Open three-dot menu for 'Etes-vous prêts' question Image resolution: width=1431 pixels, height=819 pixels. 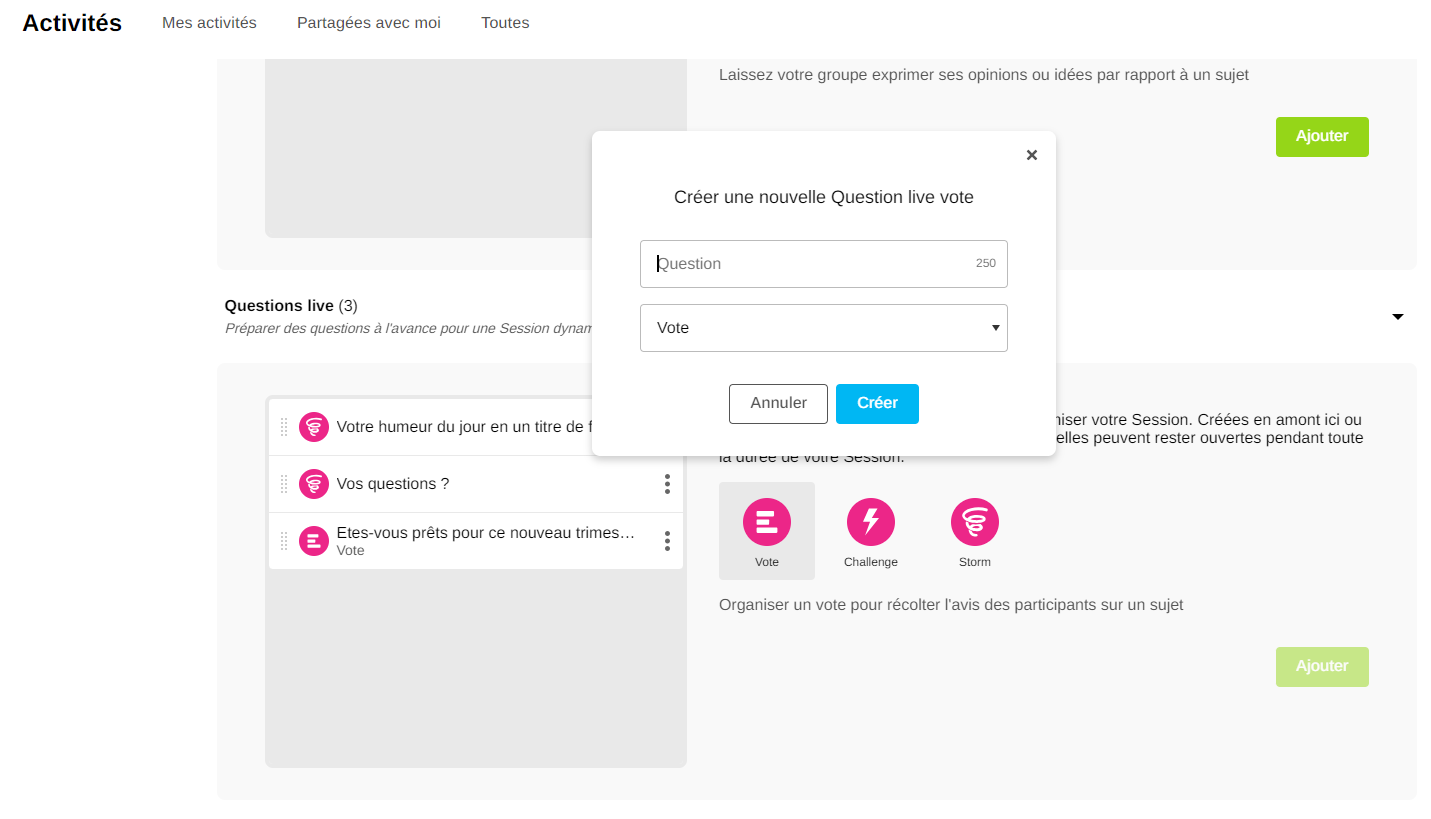pos(667,541)
